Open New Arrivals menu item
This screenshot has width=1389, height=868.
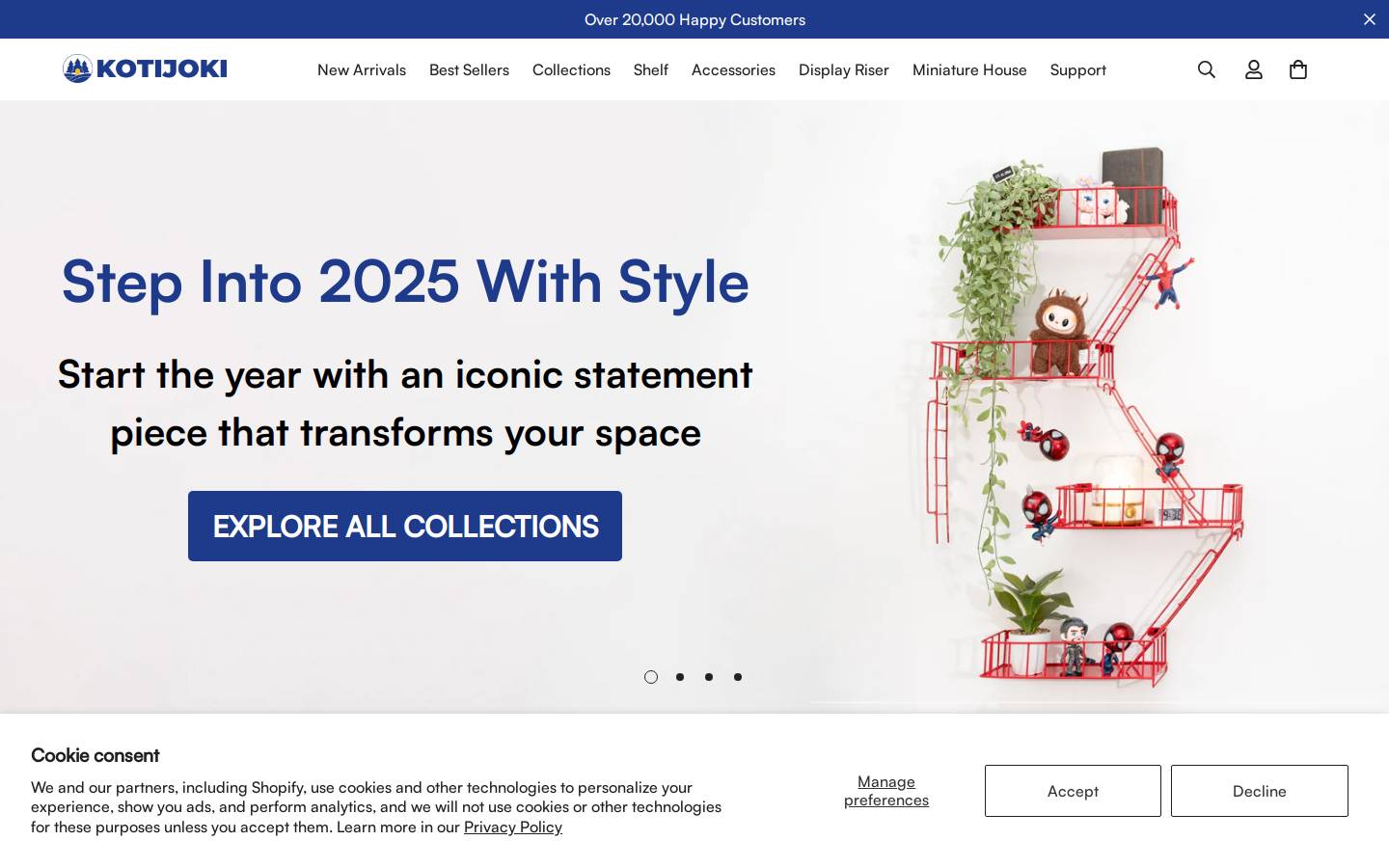(362, 69)
